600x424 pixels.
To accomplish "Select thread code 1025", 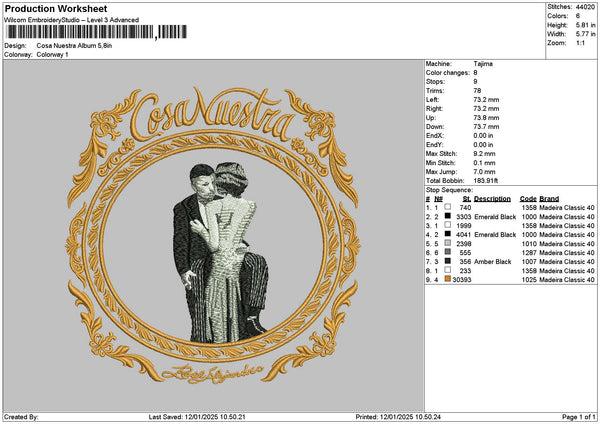I will 529,280.
